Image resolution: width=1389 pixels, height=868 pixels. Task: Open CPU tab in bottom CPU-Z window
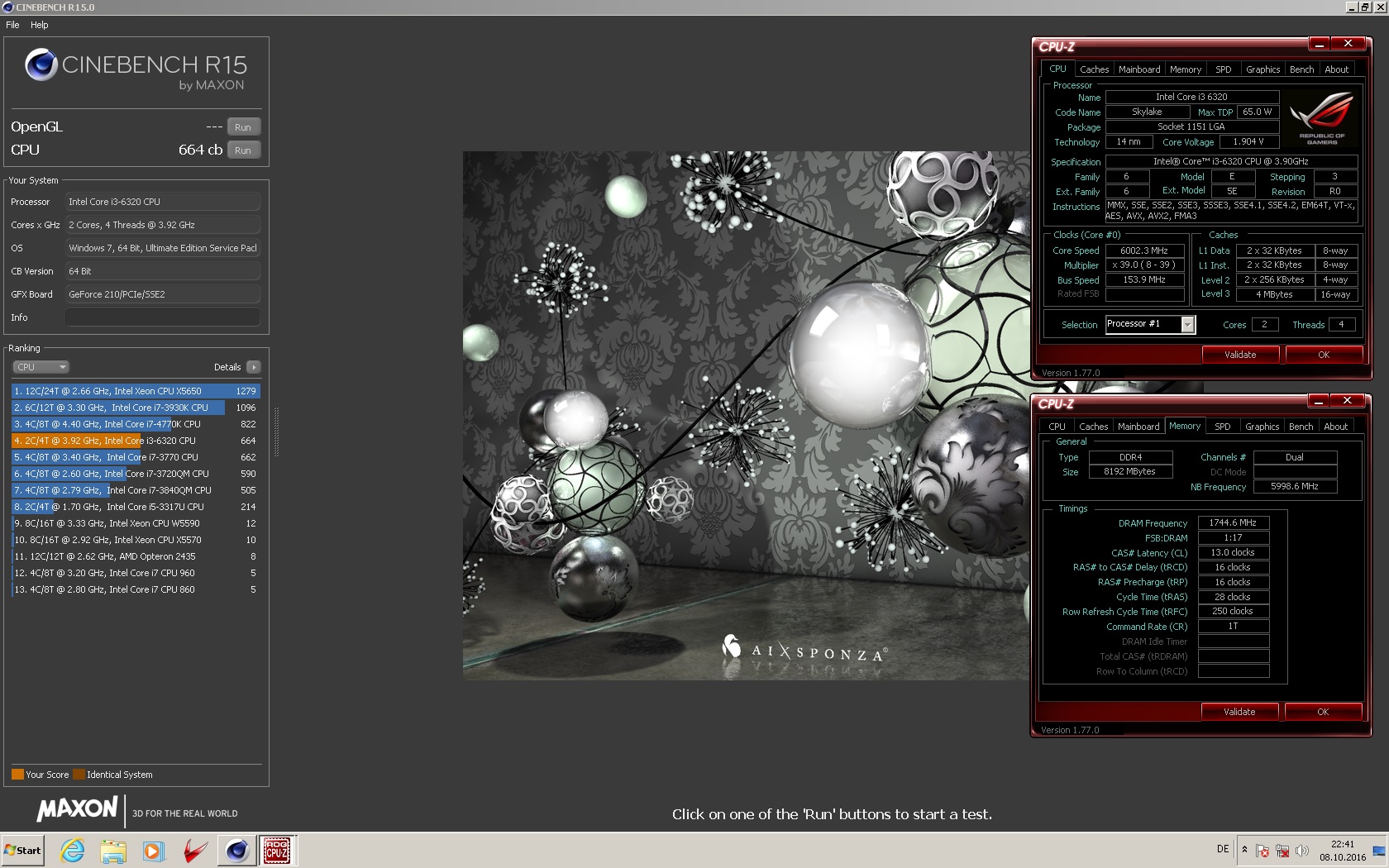pyautogui.click(x=1057, y=427)
